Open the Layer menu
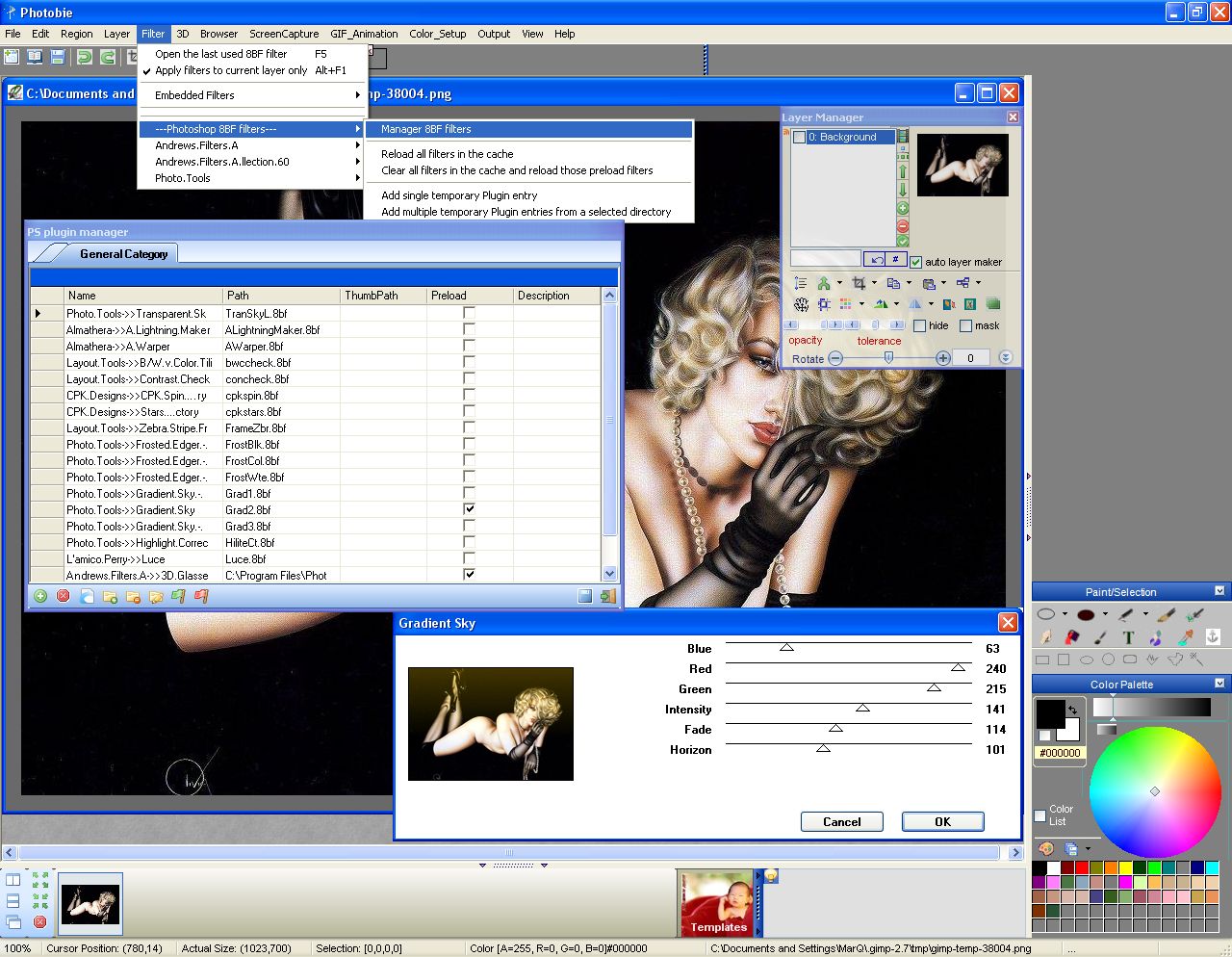The height and width of the screenshot is (957, 1232). click(116, 34)
